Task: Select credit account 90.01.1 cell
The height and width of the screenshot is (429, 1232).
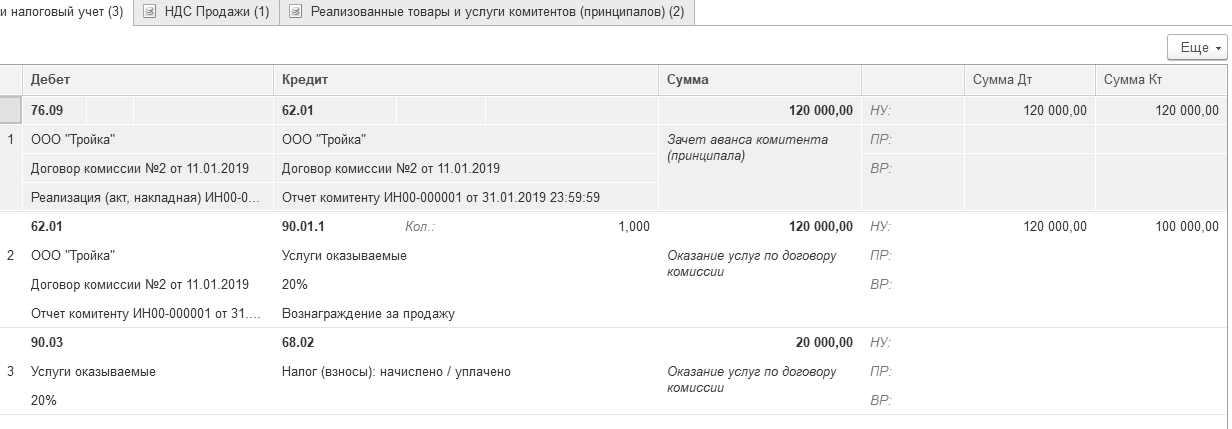Action: (x=304, y=227)
